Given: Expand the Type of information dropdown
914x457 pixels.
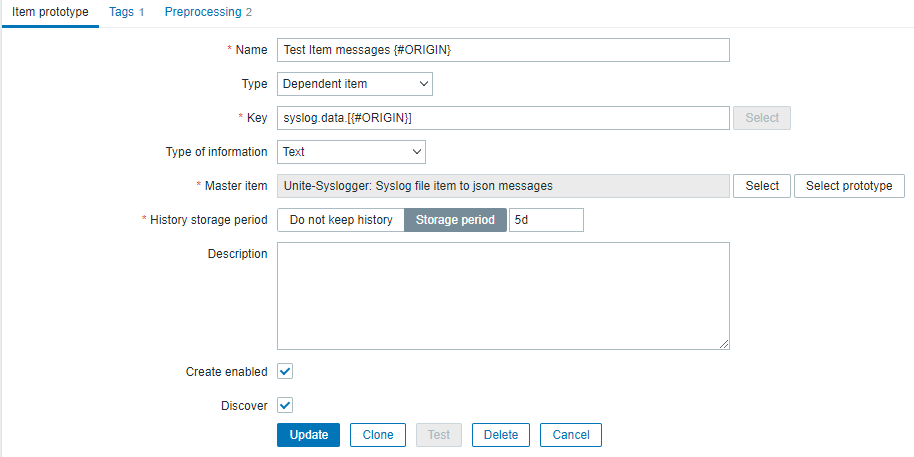Looking at the screenshot, I should click(x=351, y=152).
